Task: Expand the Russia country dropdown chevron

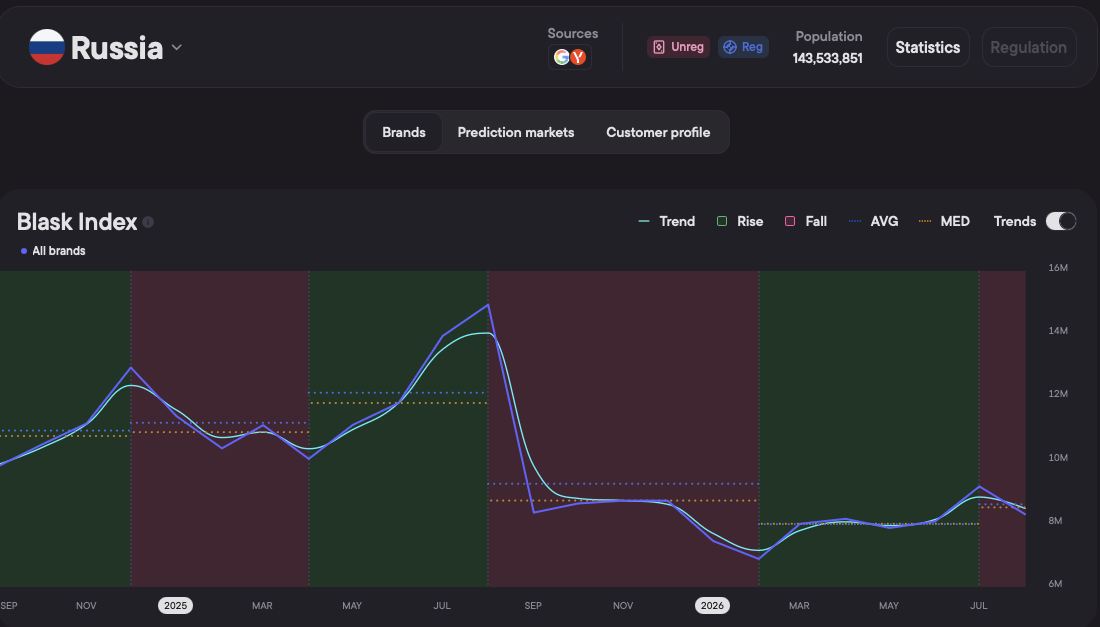Action: pos(177,48)
